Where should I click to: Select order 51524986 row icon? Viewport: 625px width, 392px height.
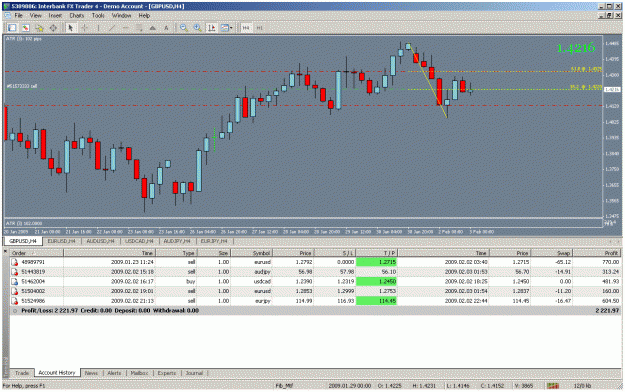(15, 301)
